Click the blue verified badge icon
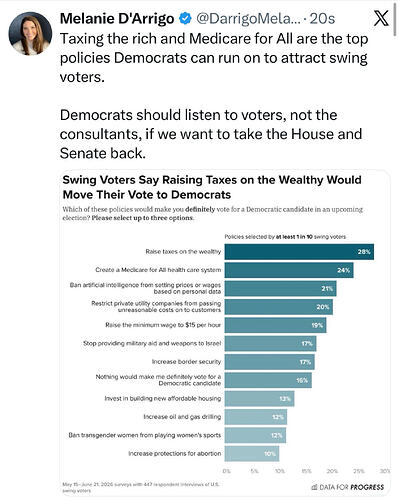 tap(185, 19)
